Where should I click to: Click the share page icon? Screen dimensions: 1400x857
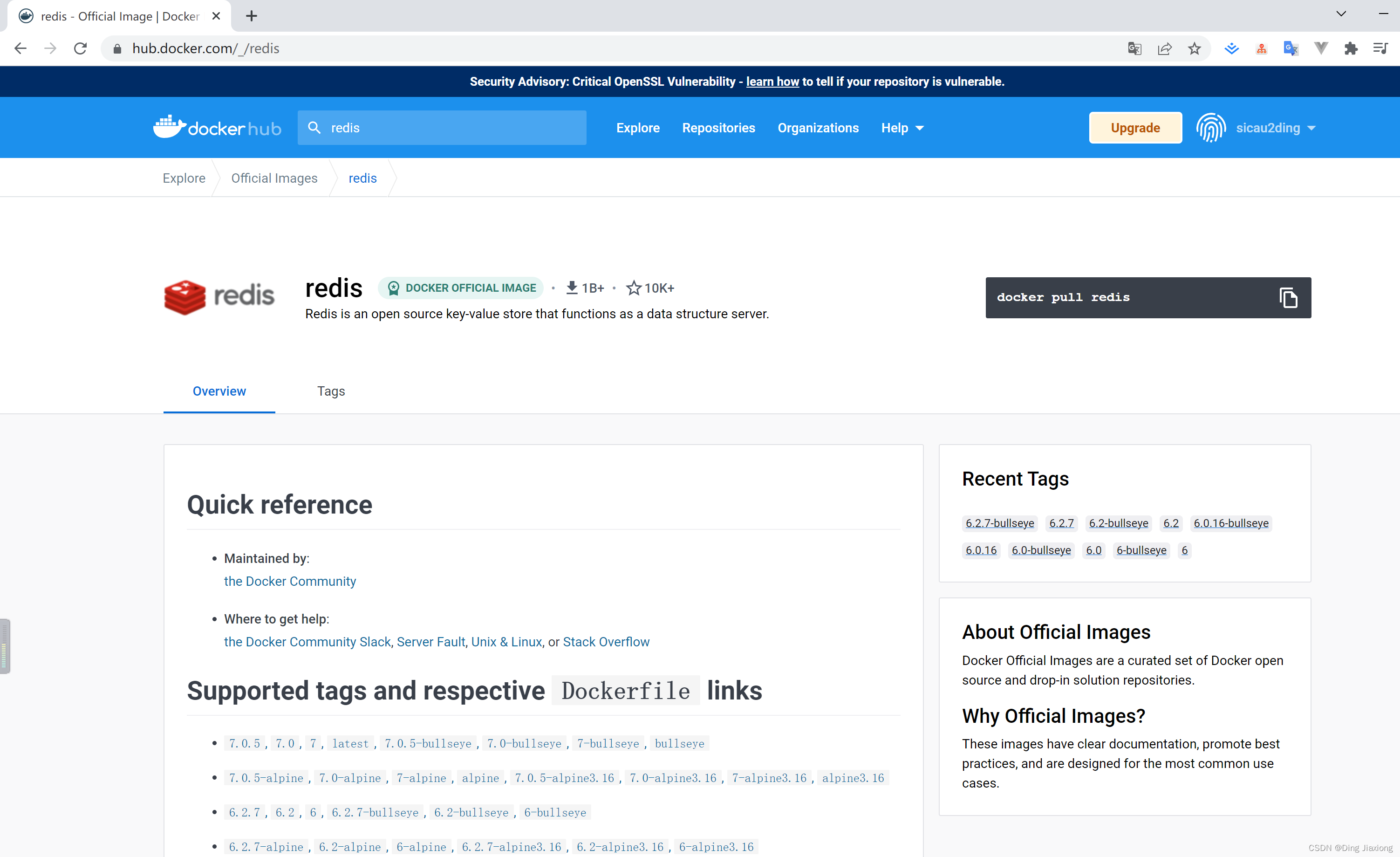pyautogui.click(x=1164, y=49)
